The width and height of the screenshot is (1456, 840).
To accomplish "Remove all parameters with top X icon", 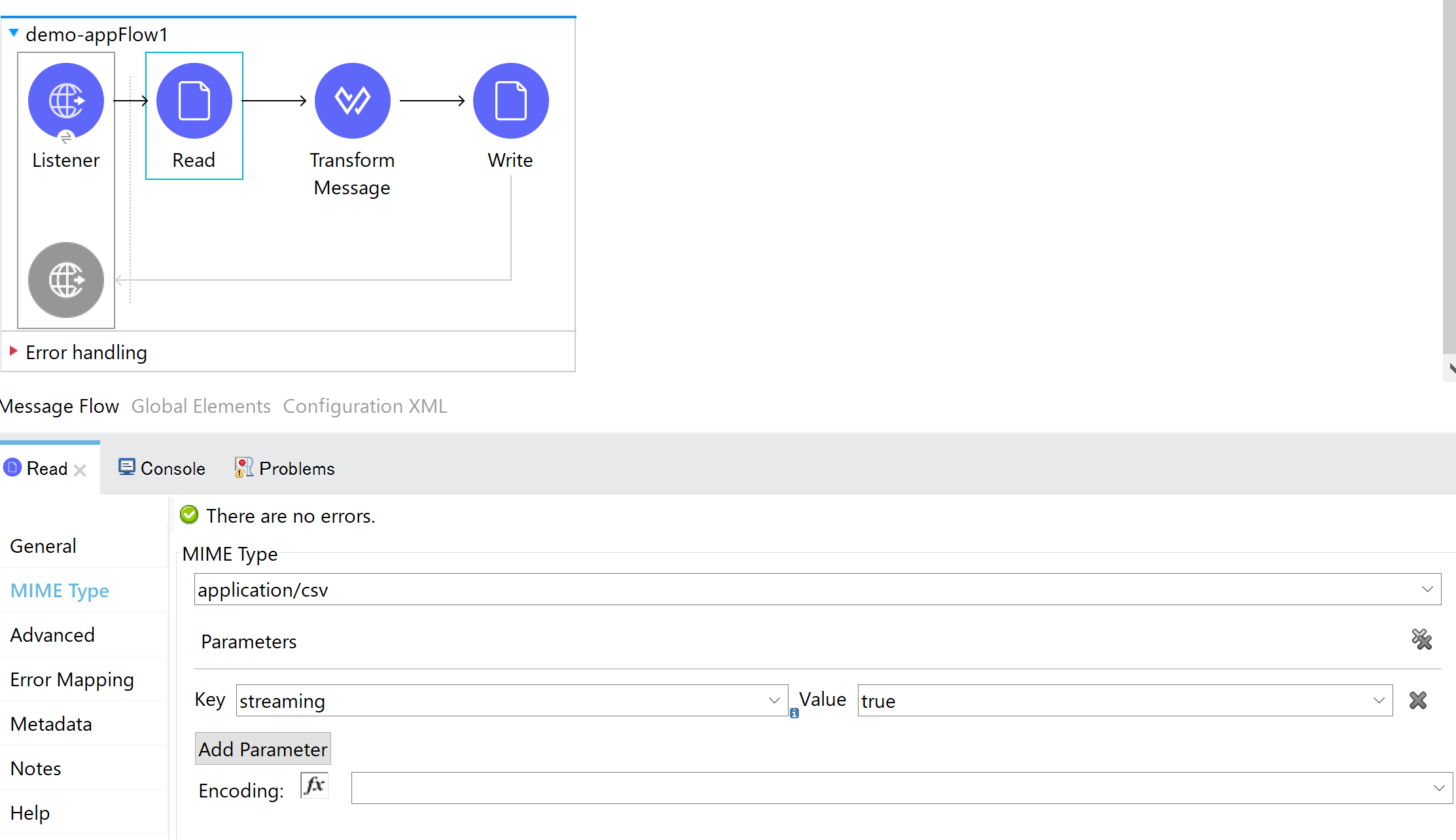I will coord(1421,639).
